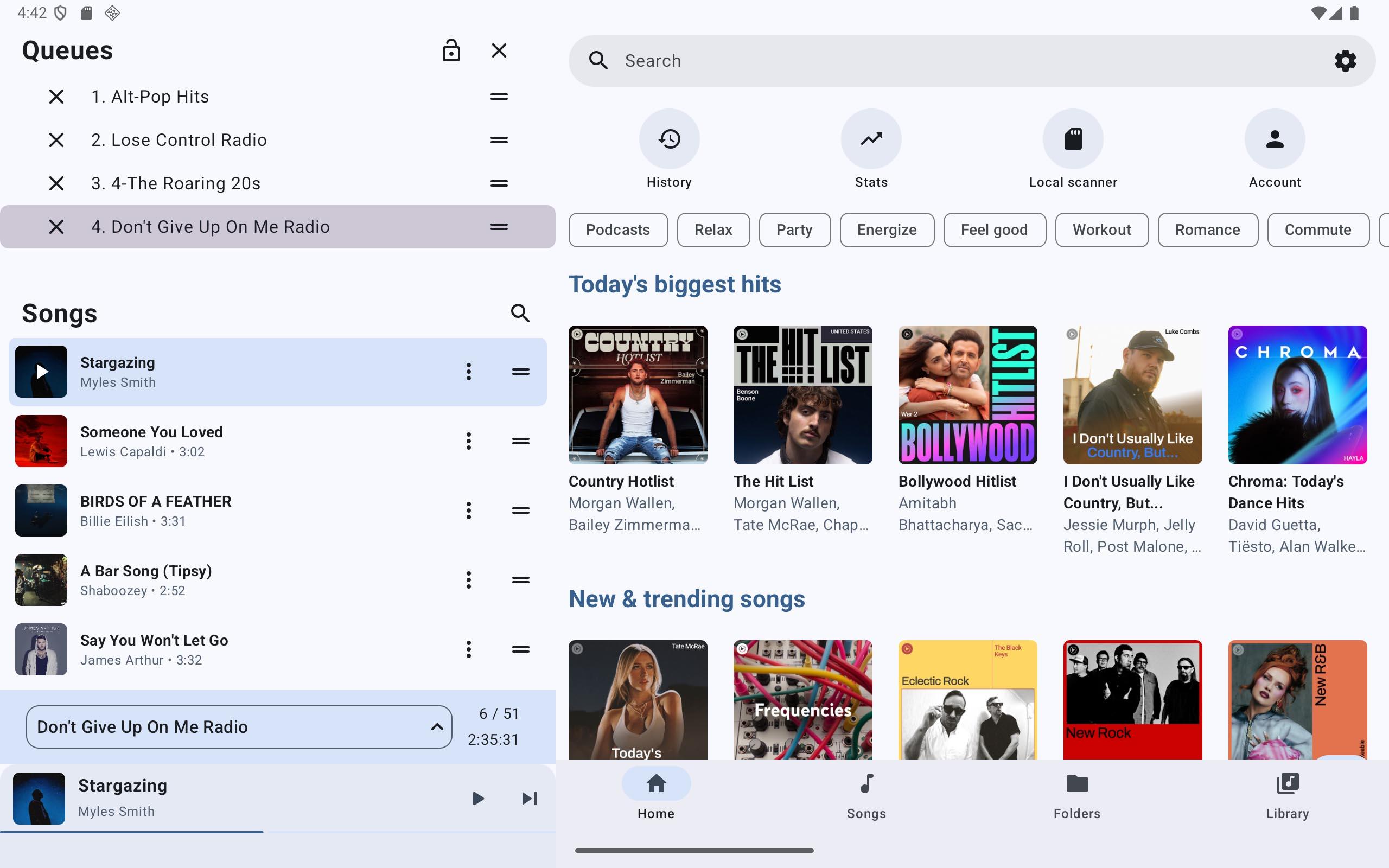This screenshot has width=1389, height=868.
Task: Open the Account page
Action: click(x=1274, y=139)
